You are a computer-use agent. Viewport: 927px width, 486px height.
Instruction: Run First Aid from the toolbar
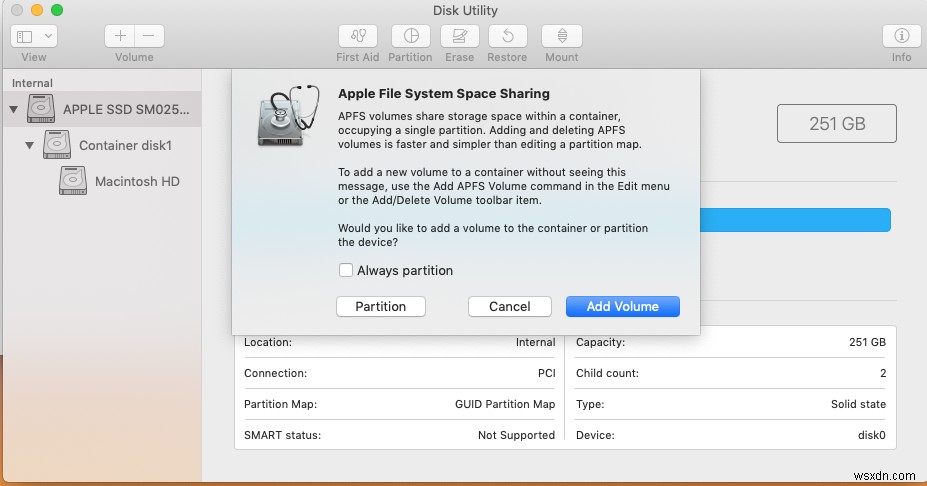point(358,36)
